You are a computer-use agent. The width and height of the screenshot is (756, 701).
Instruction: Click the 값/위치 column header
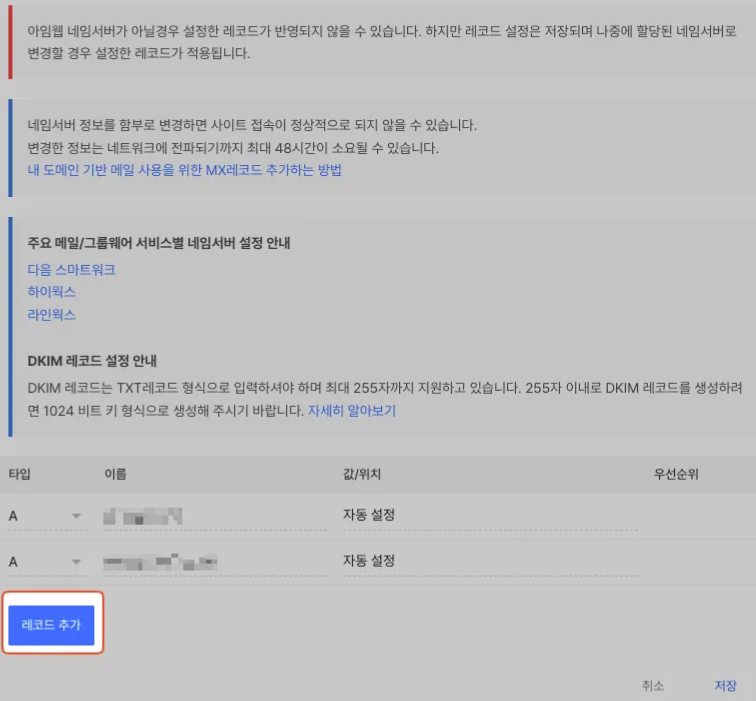coord(362,474)
